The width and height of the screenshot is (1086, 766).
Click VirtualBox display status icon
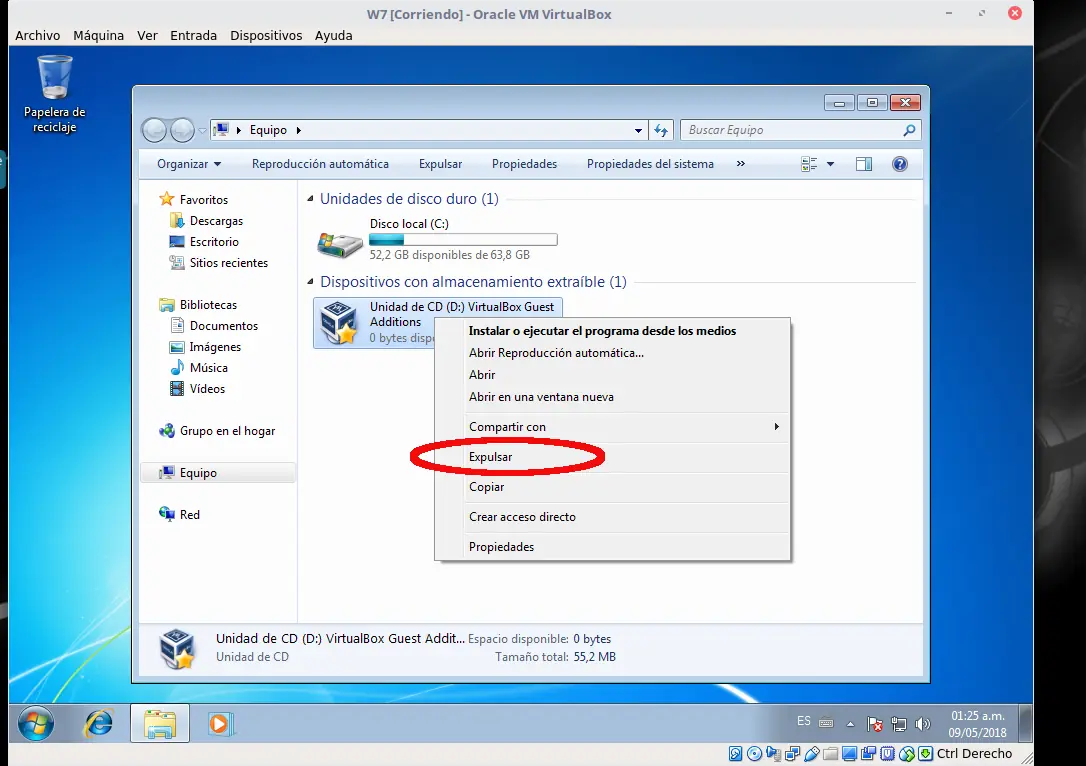pyautogui.click(x=849, y=754)
